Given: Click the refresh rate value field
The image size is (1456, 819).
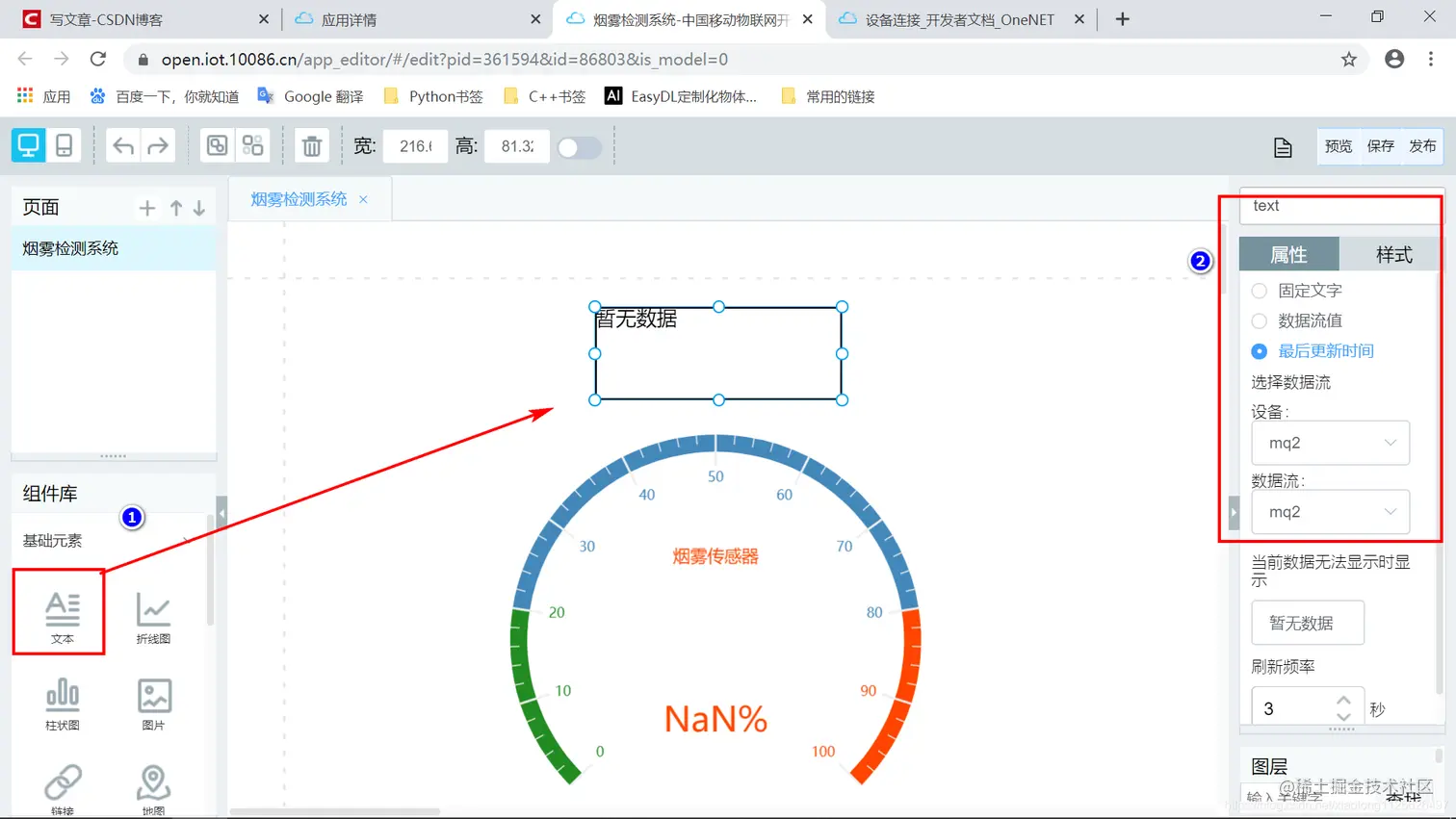Looking at the screenshot, I should (x=1294, y=708).
